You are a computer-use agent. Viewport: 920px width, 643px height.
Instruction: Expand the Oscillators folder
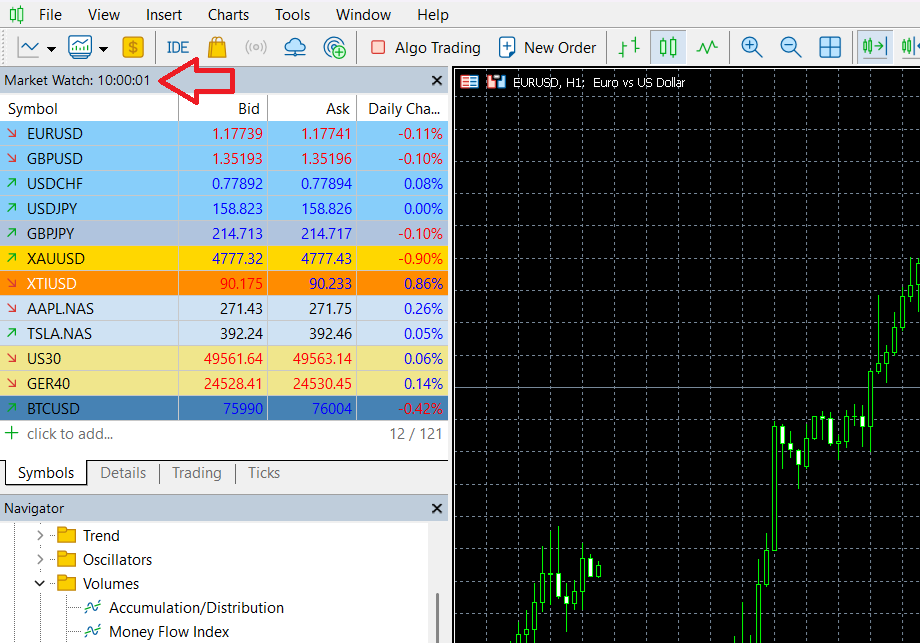point(40,559)
